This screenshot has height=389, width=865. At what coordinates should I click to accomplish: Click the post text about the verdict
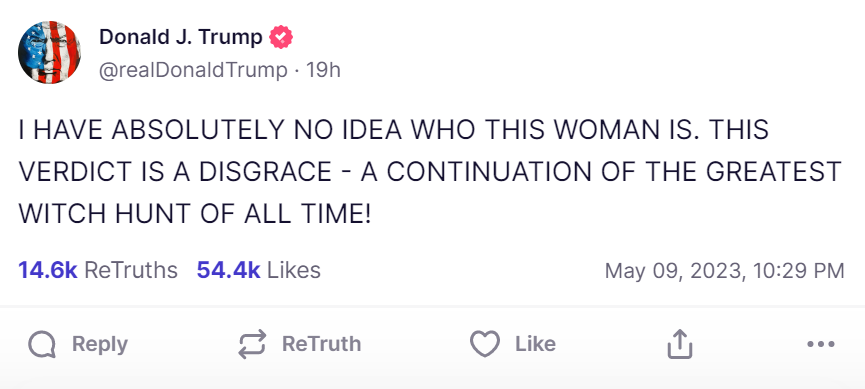pyautogui.click(x=430, y=172)
